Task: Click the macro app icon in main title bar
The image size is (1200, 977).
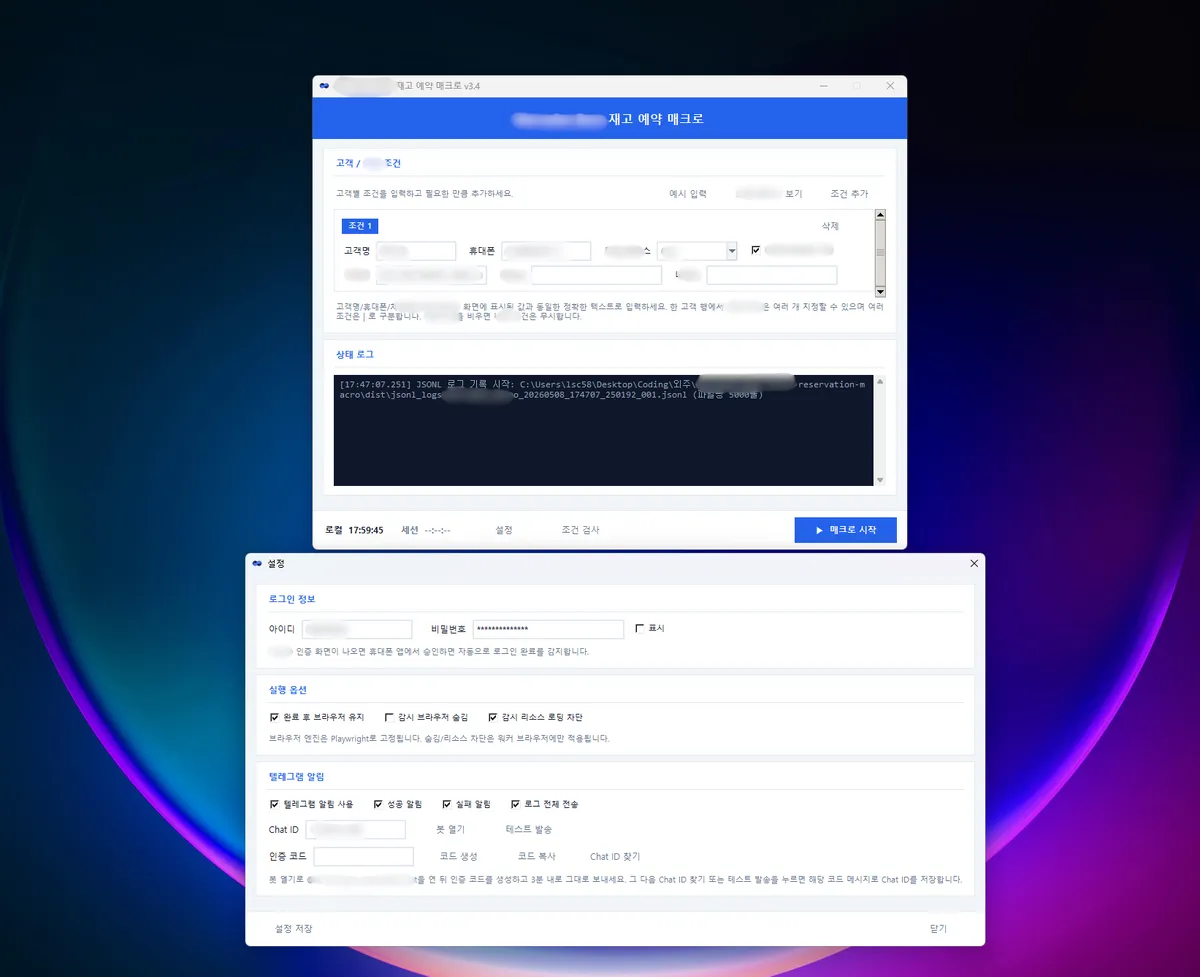Action: click(x=324, y=86)
